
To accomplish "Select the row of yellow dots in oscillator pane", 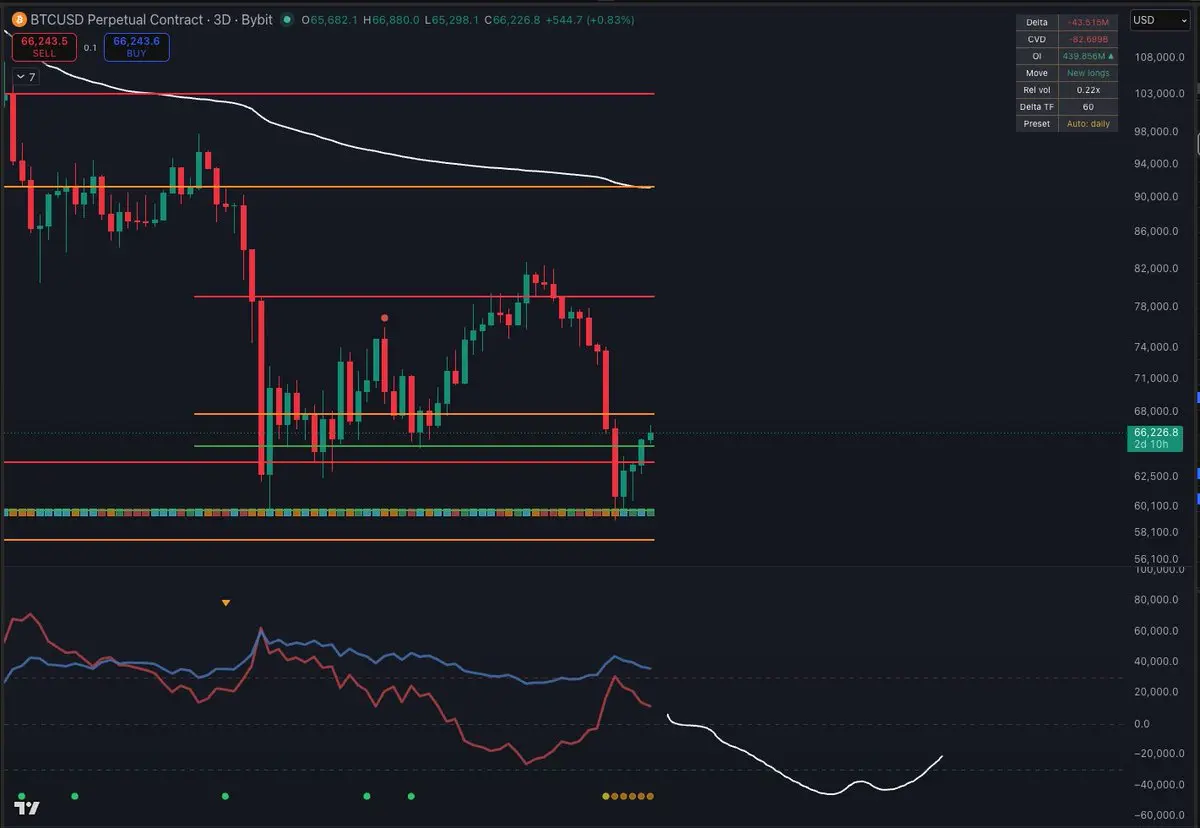I will [x=628, y=796].
